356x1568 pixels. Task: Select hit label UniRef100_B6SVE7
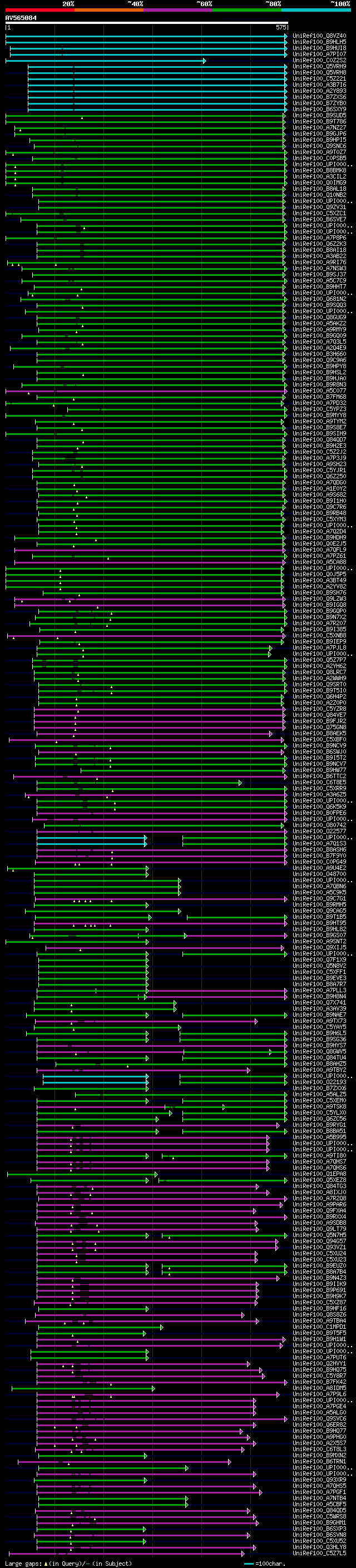point(319,220)
